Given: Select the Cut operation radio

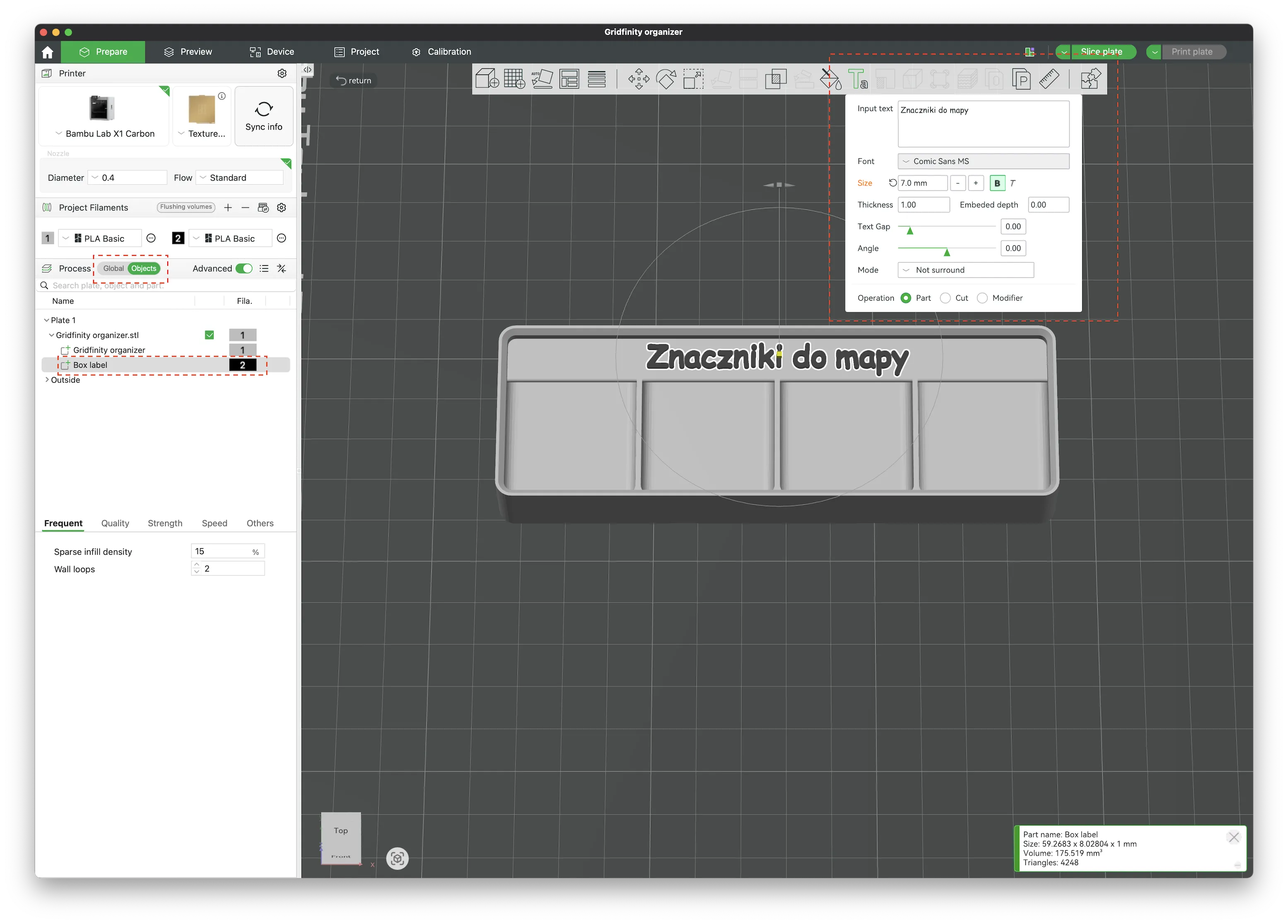Looking at the screenshot, I should coord(945,298).
